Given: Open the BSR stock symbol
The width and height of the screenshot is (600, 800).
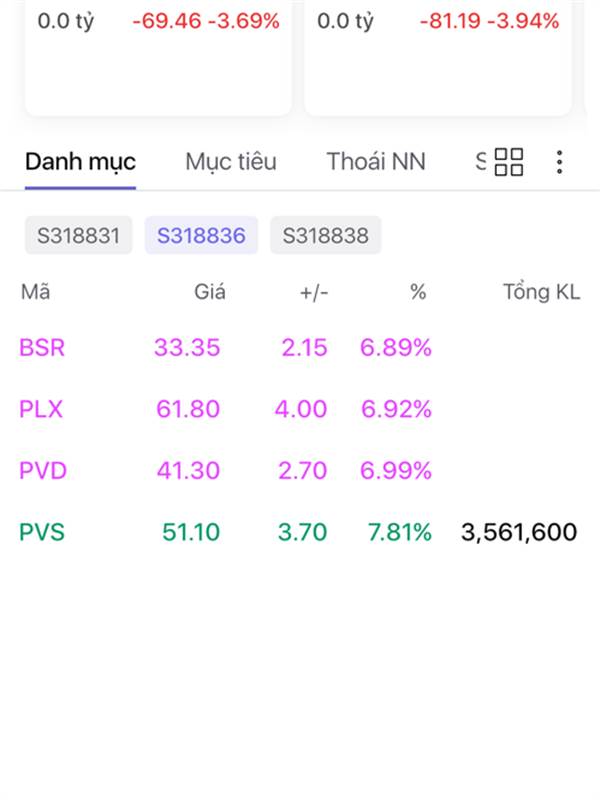Looking at the screenshot, I should tap(42, 348).
